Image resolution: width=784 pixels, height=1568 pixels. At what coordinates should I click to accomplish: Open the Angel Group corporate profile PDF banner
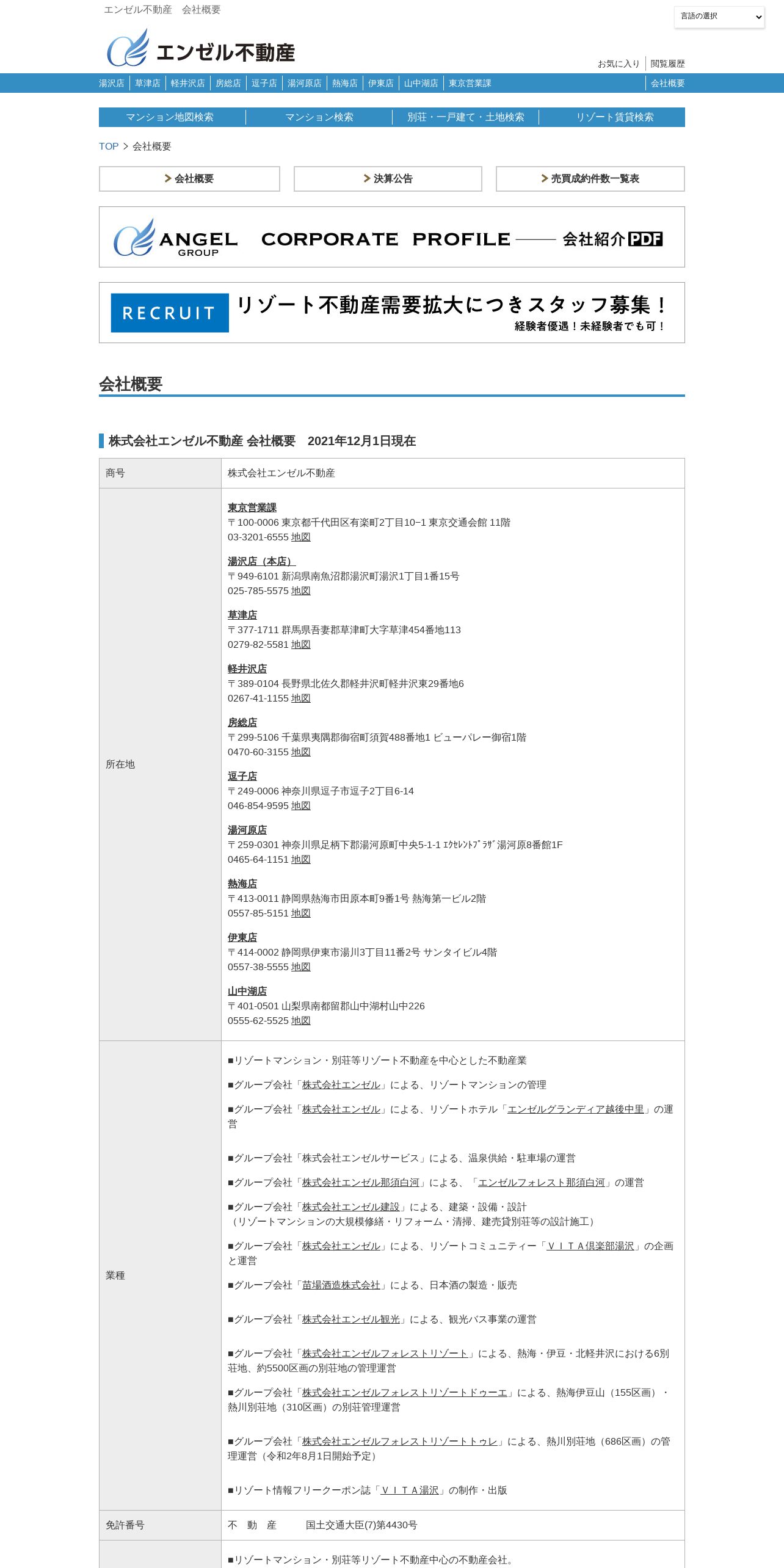pos(392,237)
